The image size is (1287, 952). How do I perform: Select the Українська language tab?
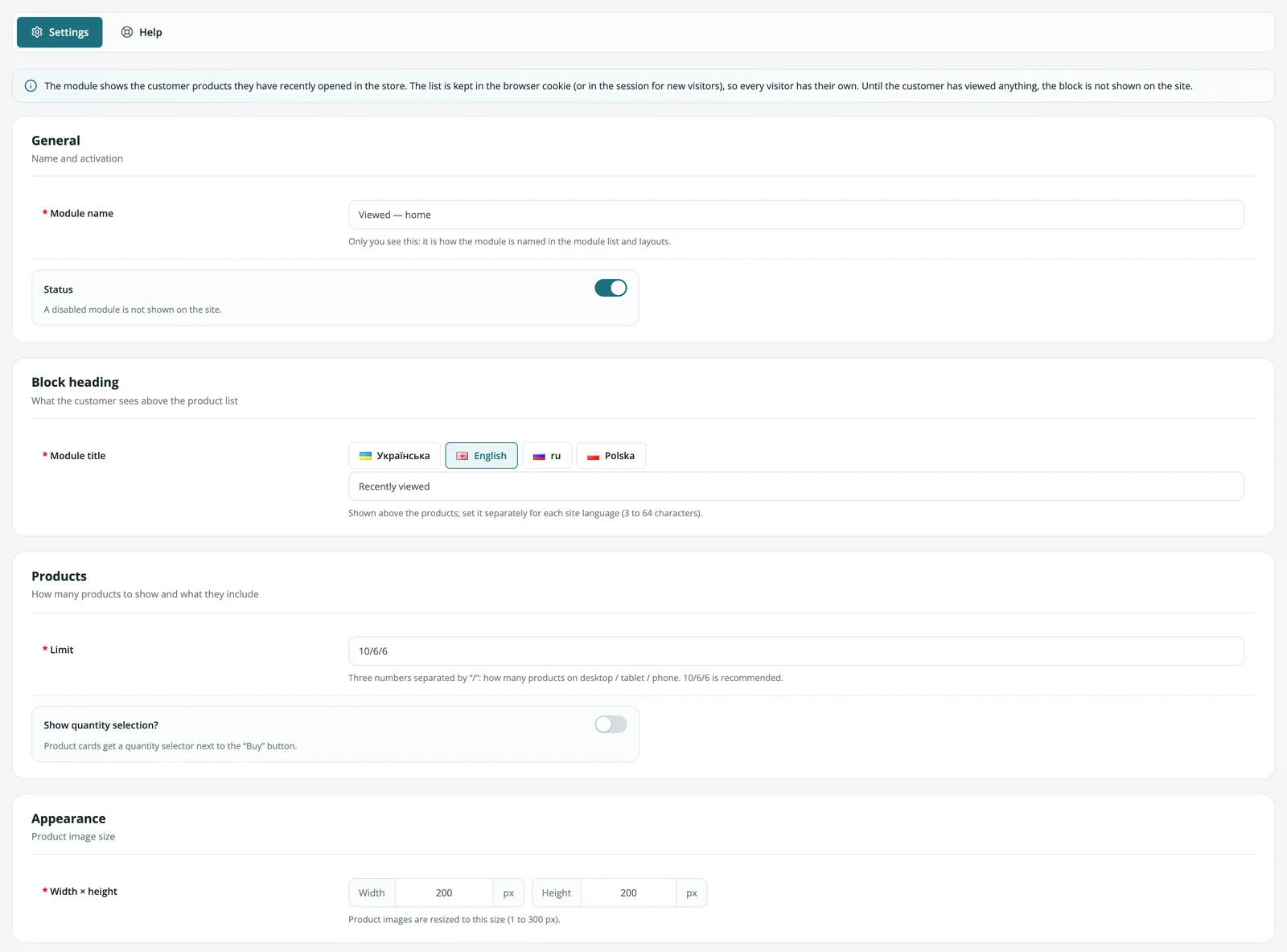(394, 456)
